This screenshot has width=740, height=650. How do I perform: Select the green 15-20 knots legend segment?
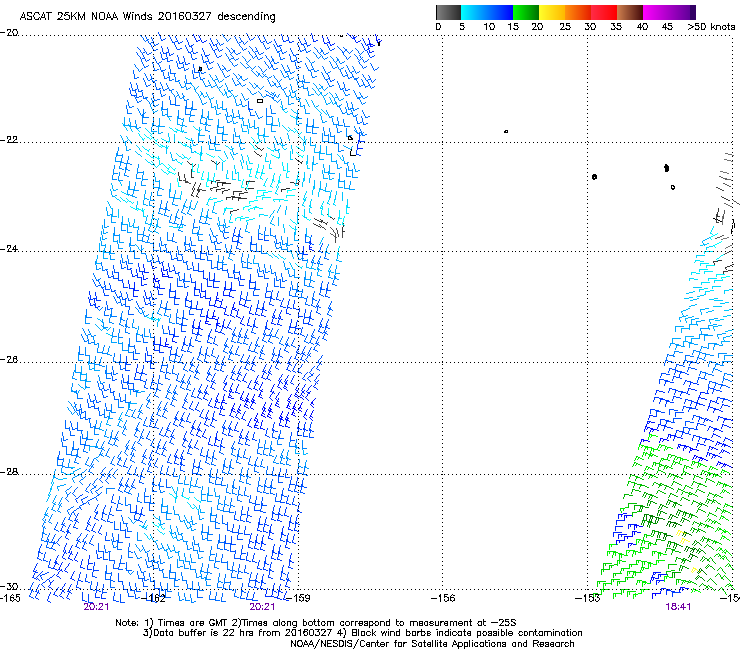tap(526, 12)
